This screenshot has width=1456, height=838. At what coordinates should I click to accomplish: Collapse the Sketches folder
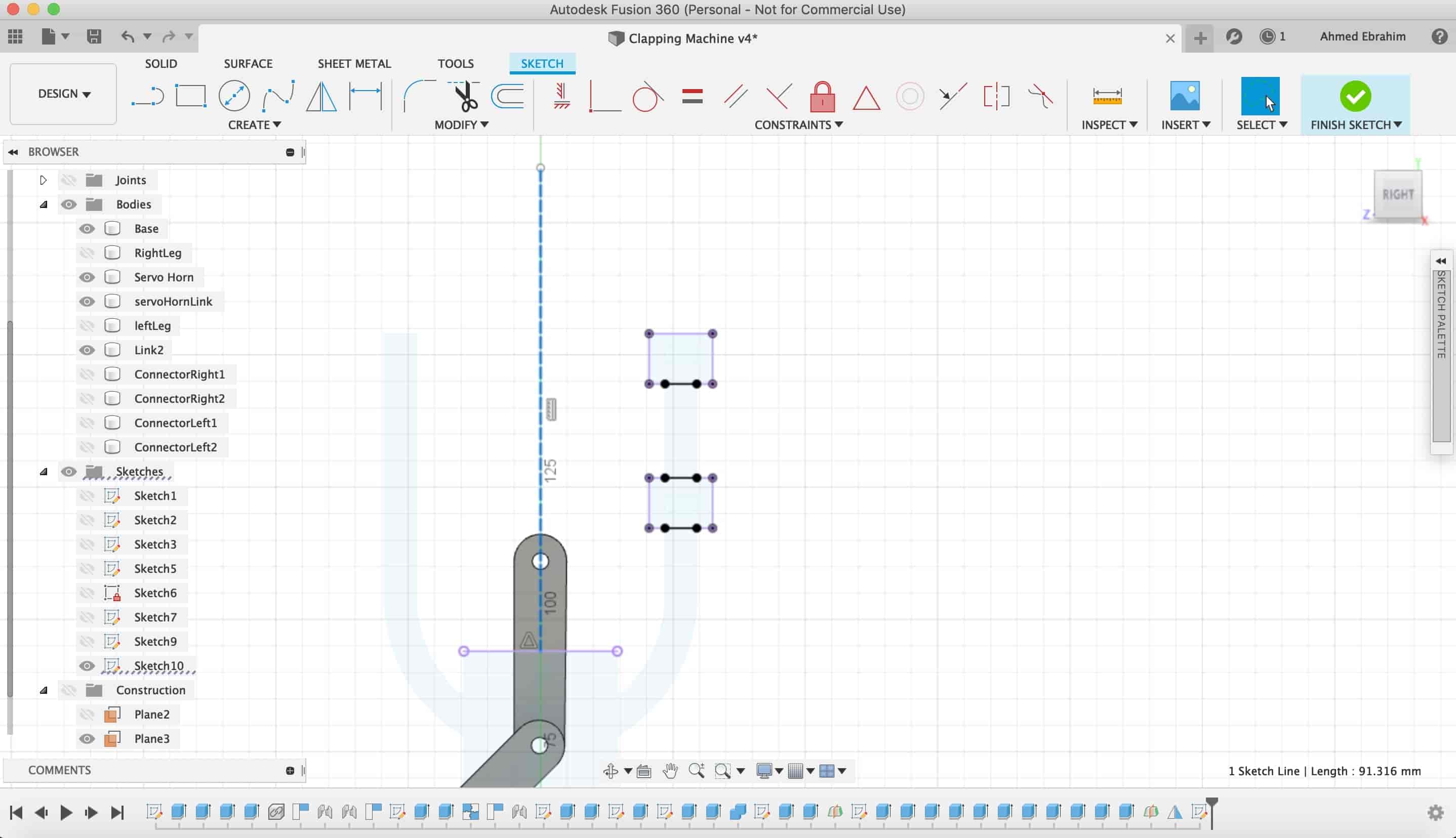43,472
